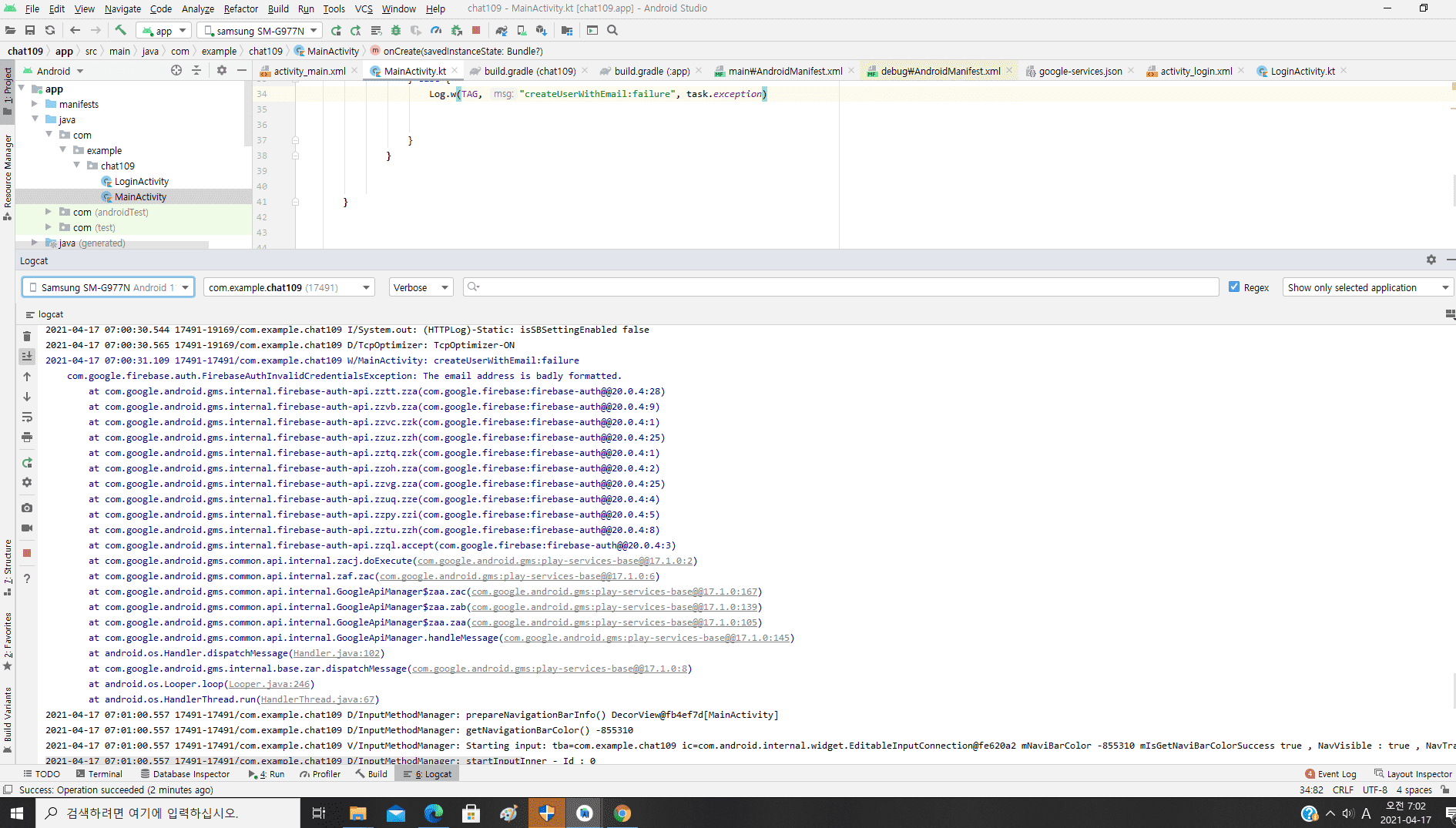Click the Sync/Reload from disk icon
This screenshot has width=1456, height=828.
[50, 30]
